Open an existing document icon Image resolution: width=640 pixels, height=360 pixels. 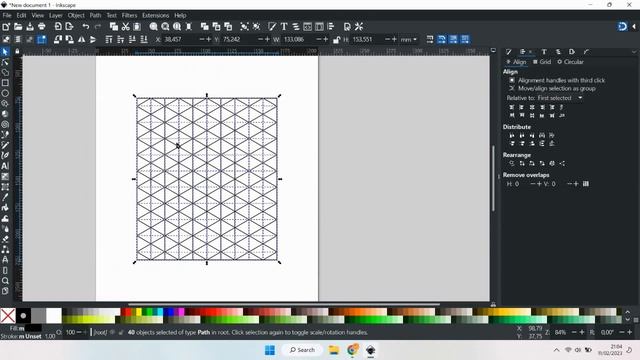(x=18, y=27)
